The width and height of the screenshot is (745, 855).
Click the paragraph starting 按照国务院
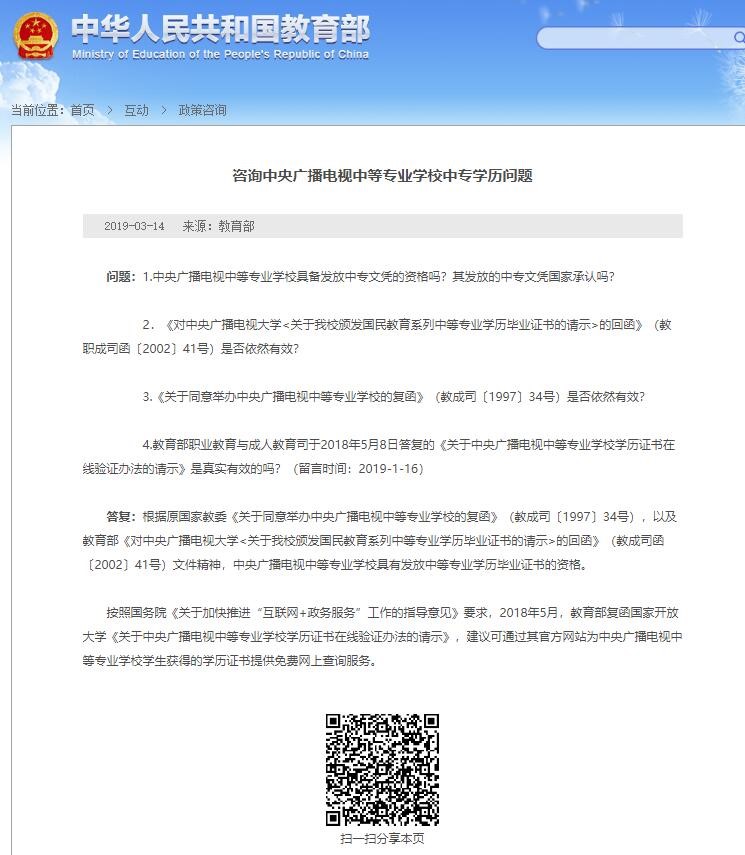click(382, 637)
